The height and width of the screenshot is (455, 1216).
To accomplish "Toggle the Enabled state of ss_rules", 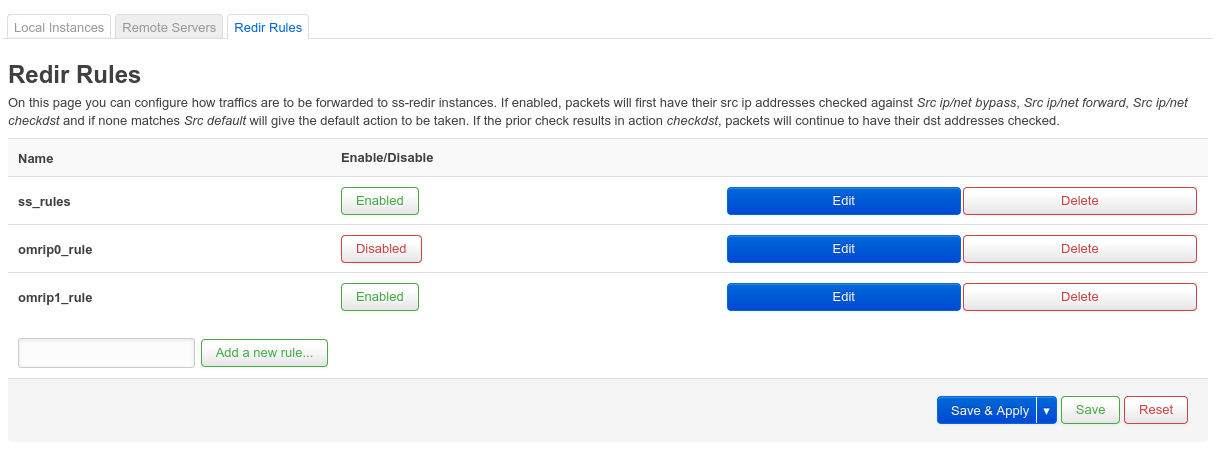I will (x=379, y=201).
